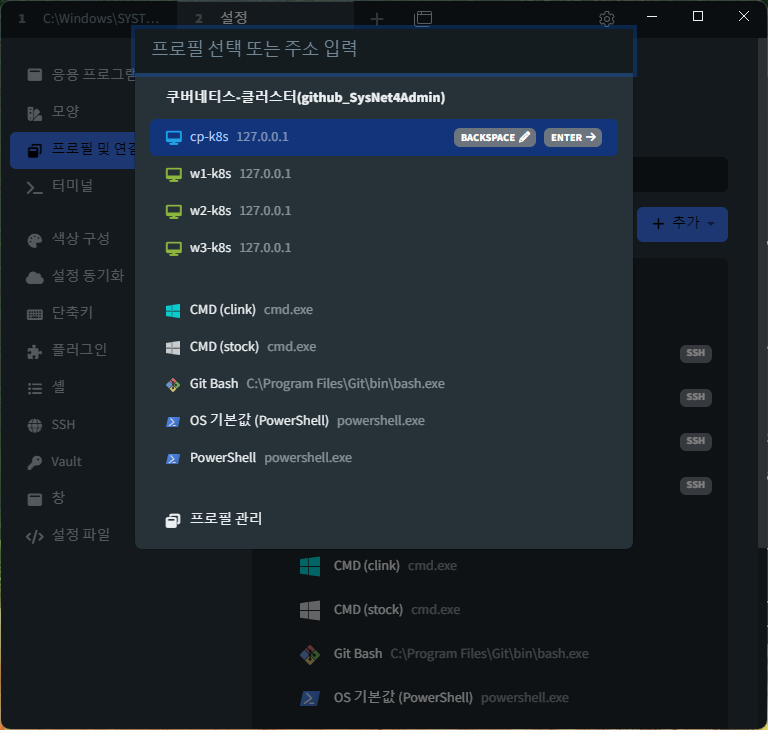Click the key icon beside Vault
The width and height of the screenshot is (768, 730).
coord(34,463)
